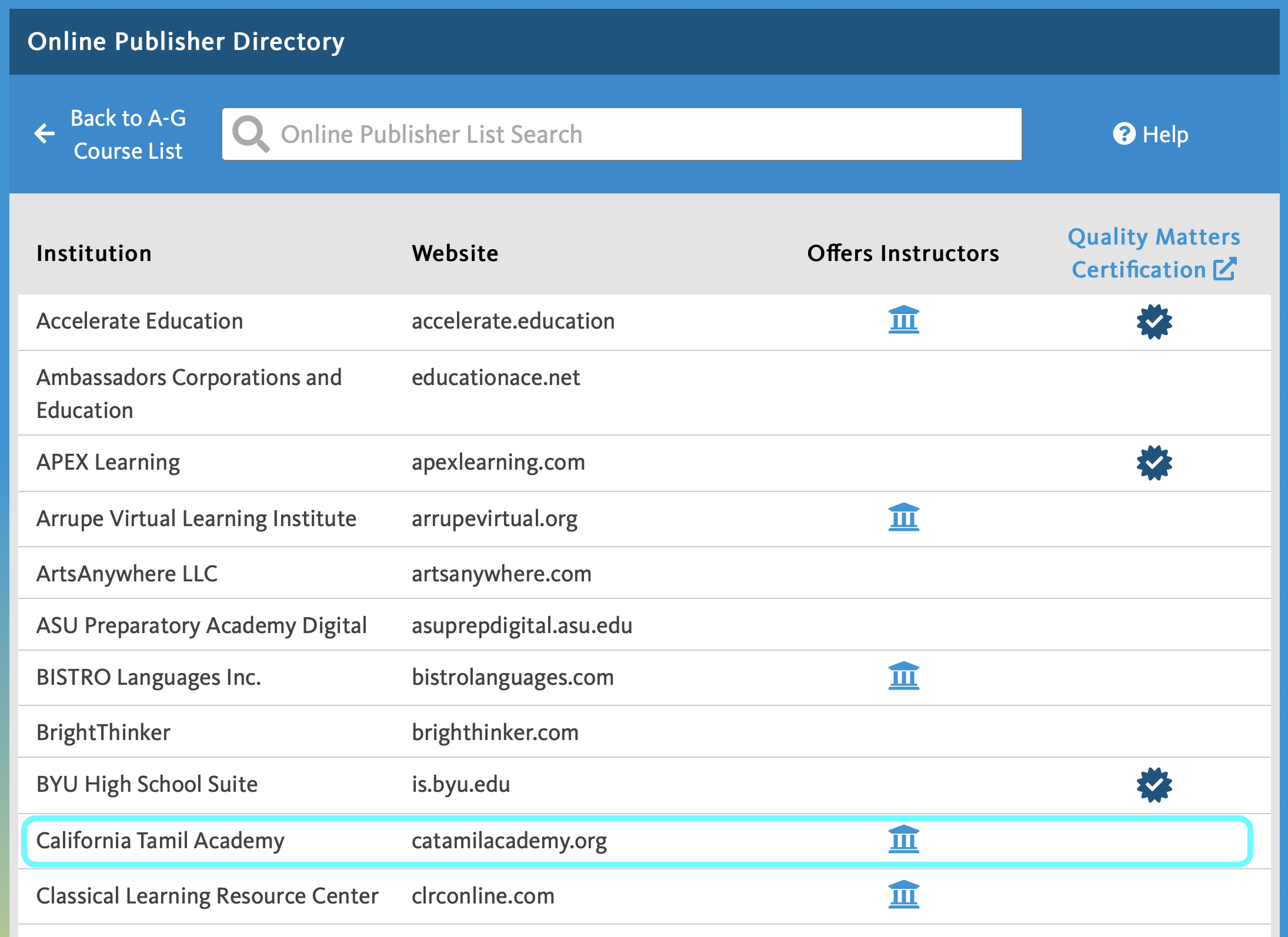Click the APEX Learning certification badge icon

pyautogui.click(x=1154, y=463)
